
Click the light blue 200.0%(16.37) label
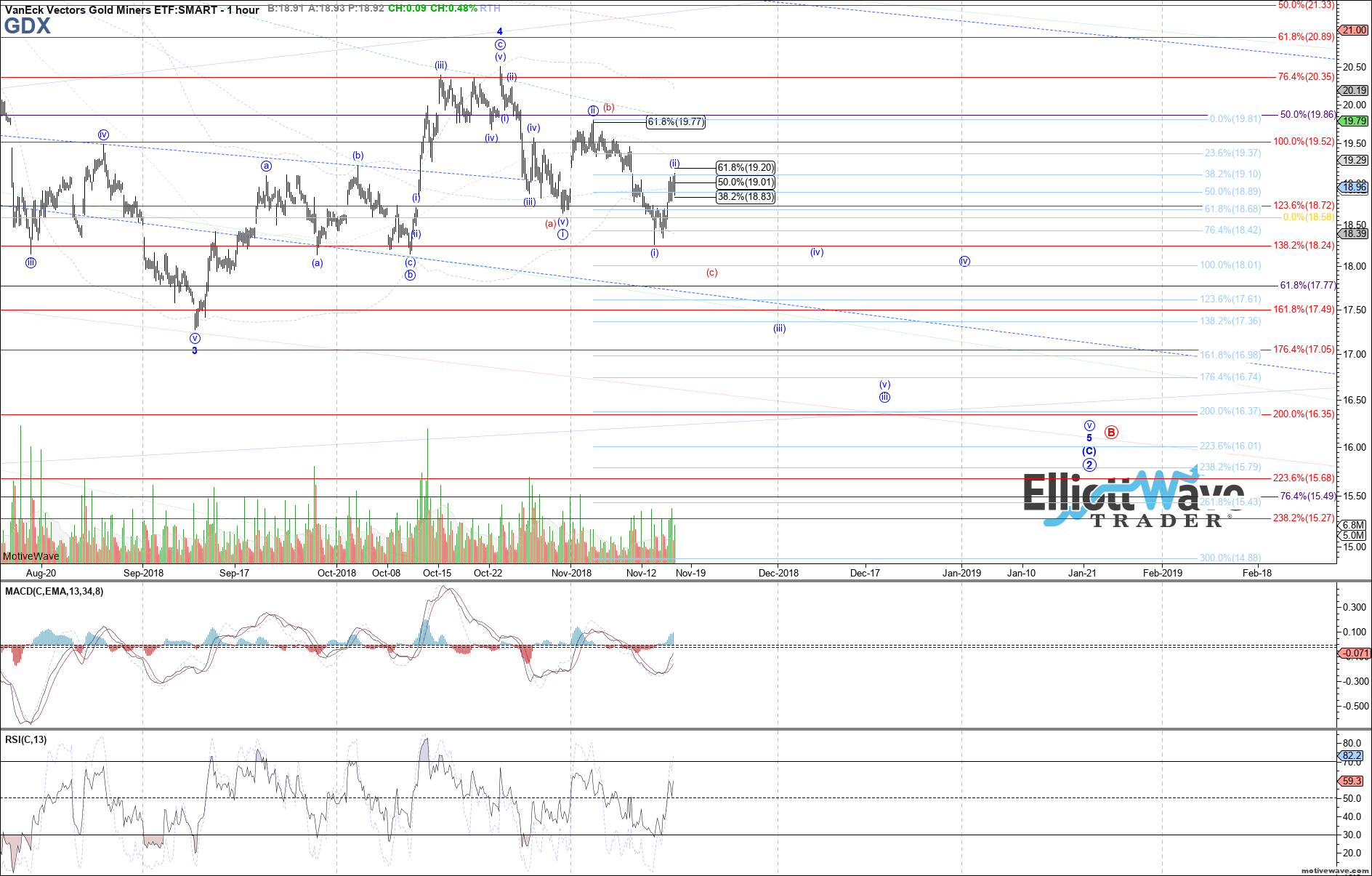click(x=1230, y=411)
